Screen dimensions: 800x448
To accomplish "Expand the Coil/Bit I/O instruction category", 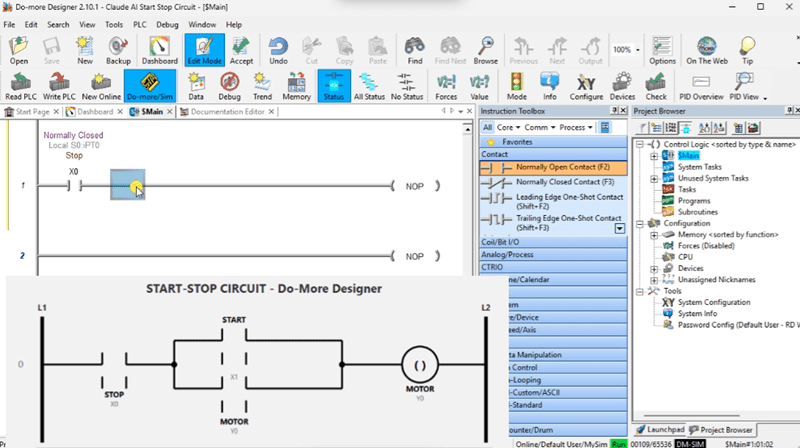I will [x=501, y=241].
